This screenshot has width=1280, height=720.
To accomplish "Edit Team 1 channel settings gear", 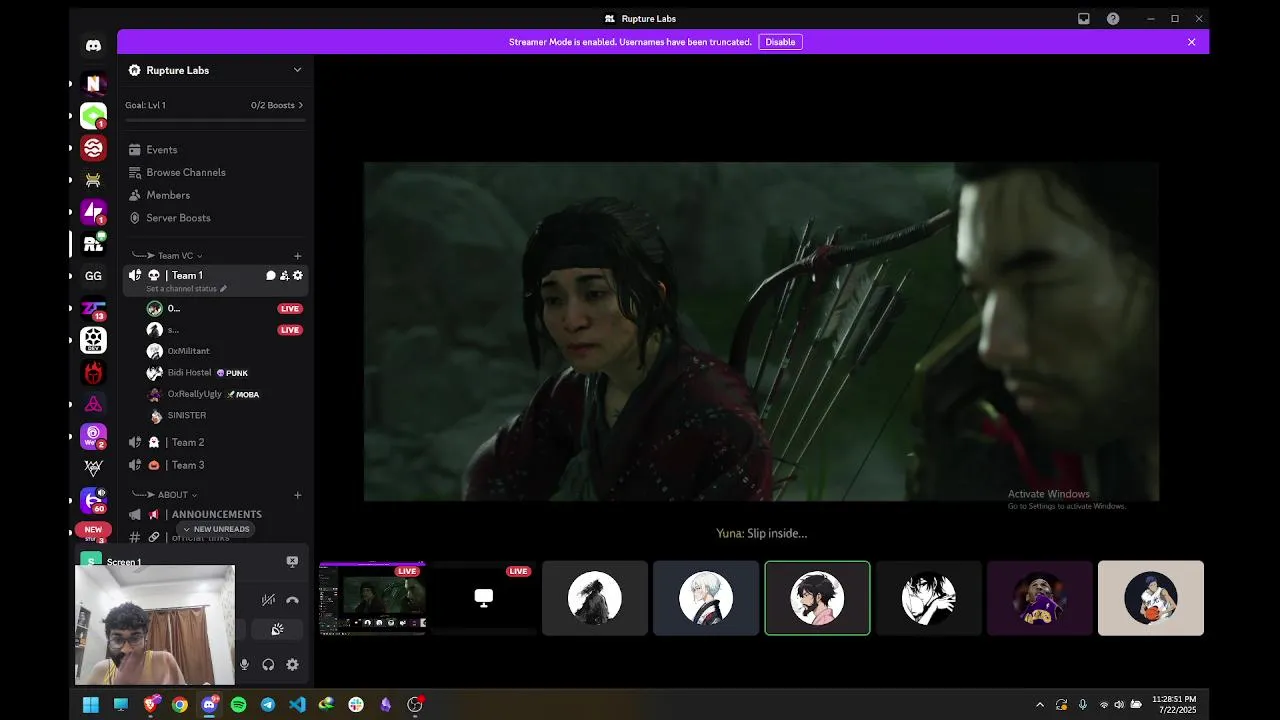I will point(297,275).
